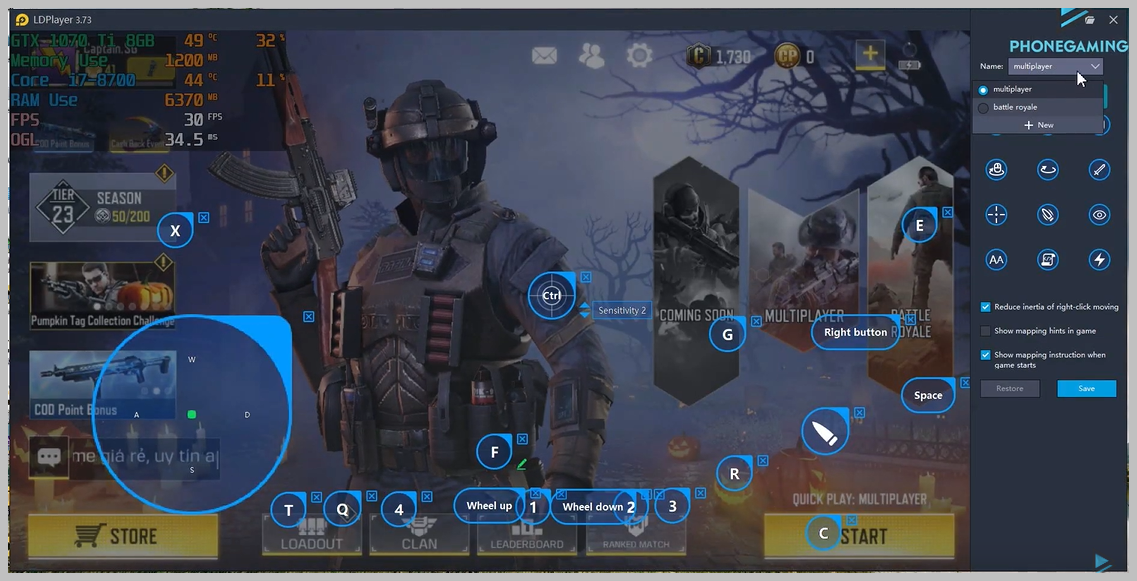Click the yellow plus add CP icon
The image size is (1137, 581).
point(870,54)
